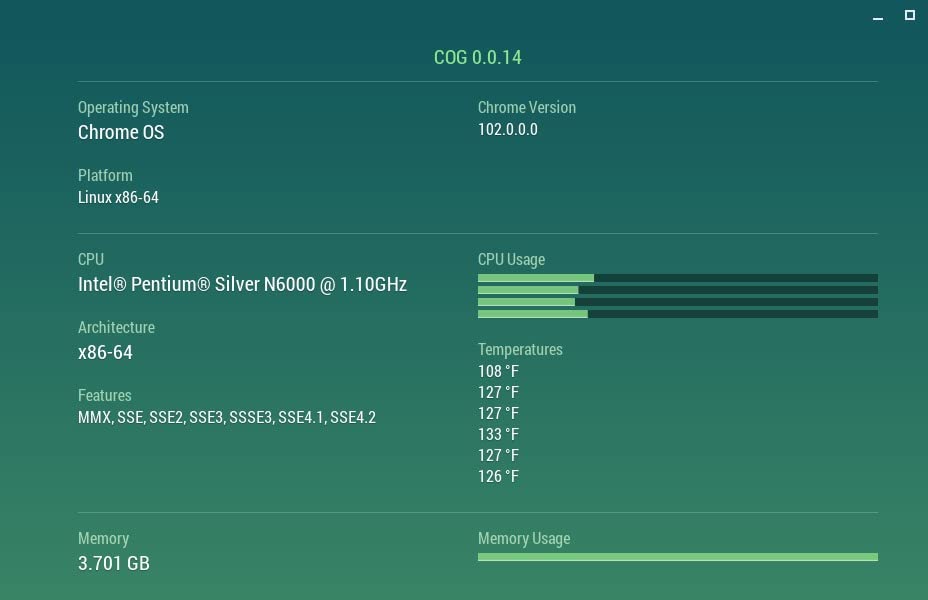Click the COG 0.0.14 title
The width and height of the screenshot is (928, 600).
[x=478, y=57]
